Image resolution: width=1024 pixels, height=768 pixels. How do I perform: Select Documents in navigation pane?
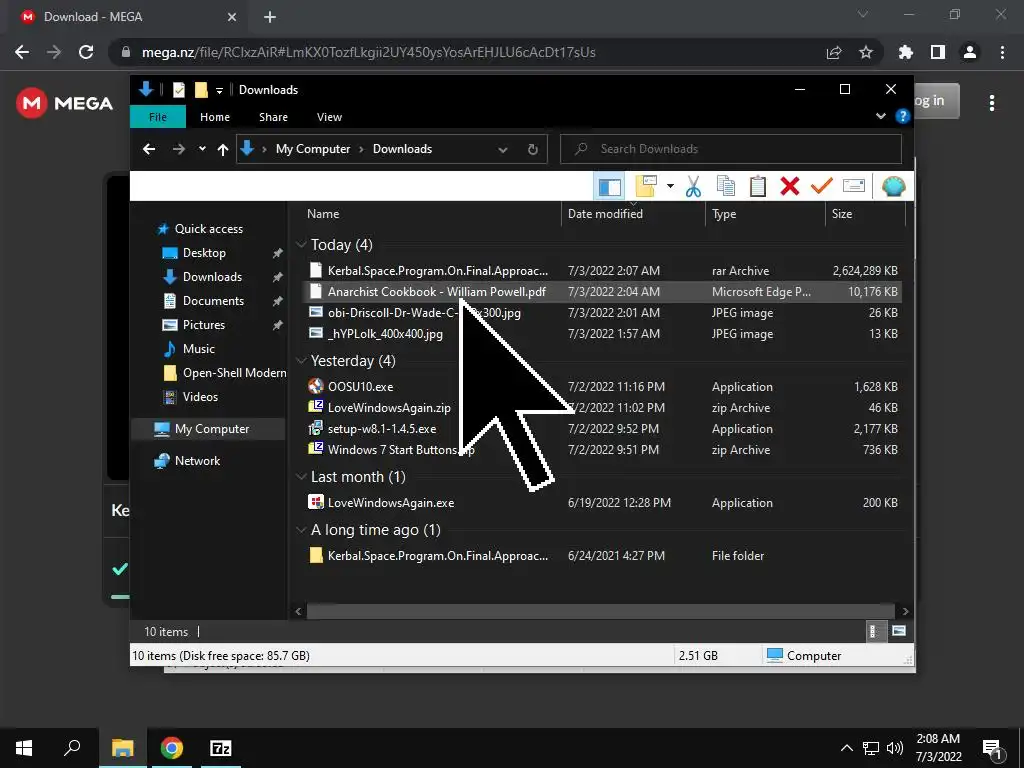click(213, 300)
